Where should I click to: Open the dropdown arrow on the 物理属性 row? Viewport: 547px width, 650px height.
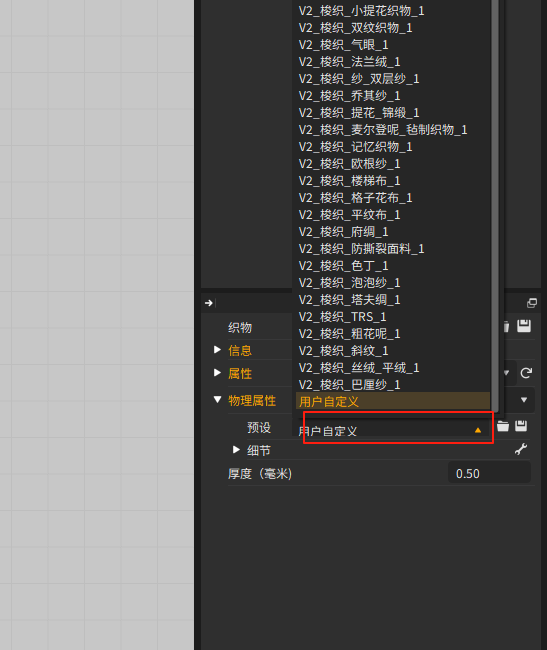pyautogui.click(x=524, y=400)
